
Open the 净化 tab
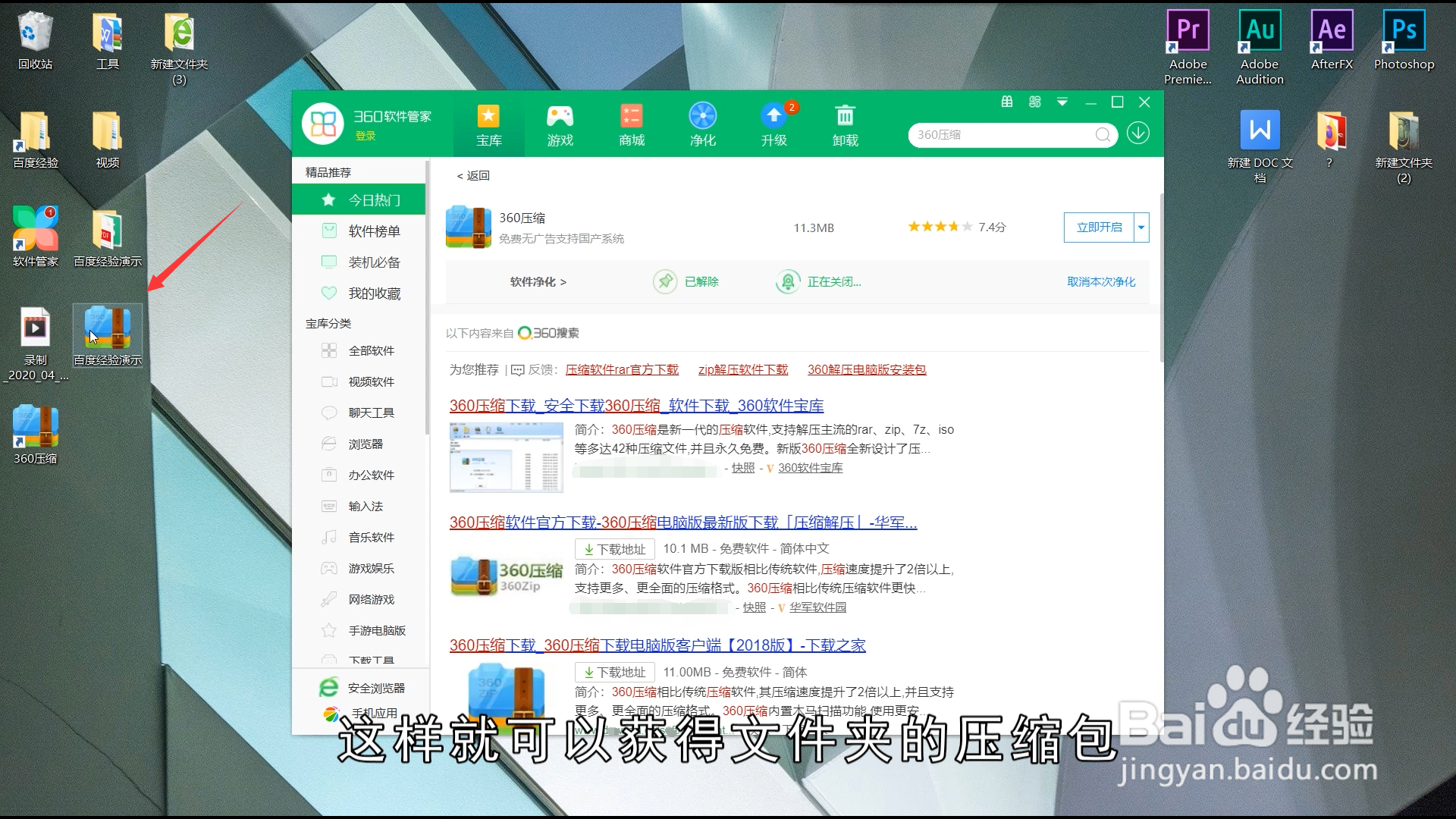click(x=703, y=125)
